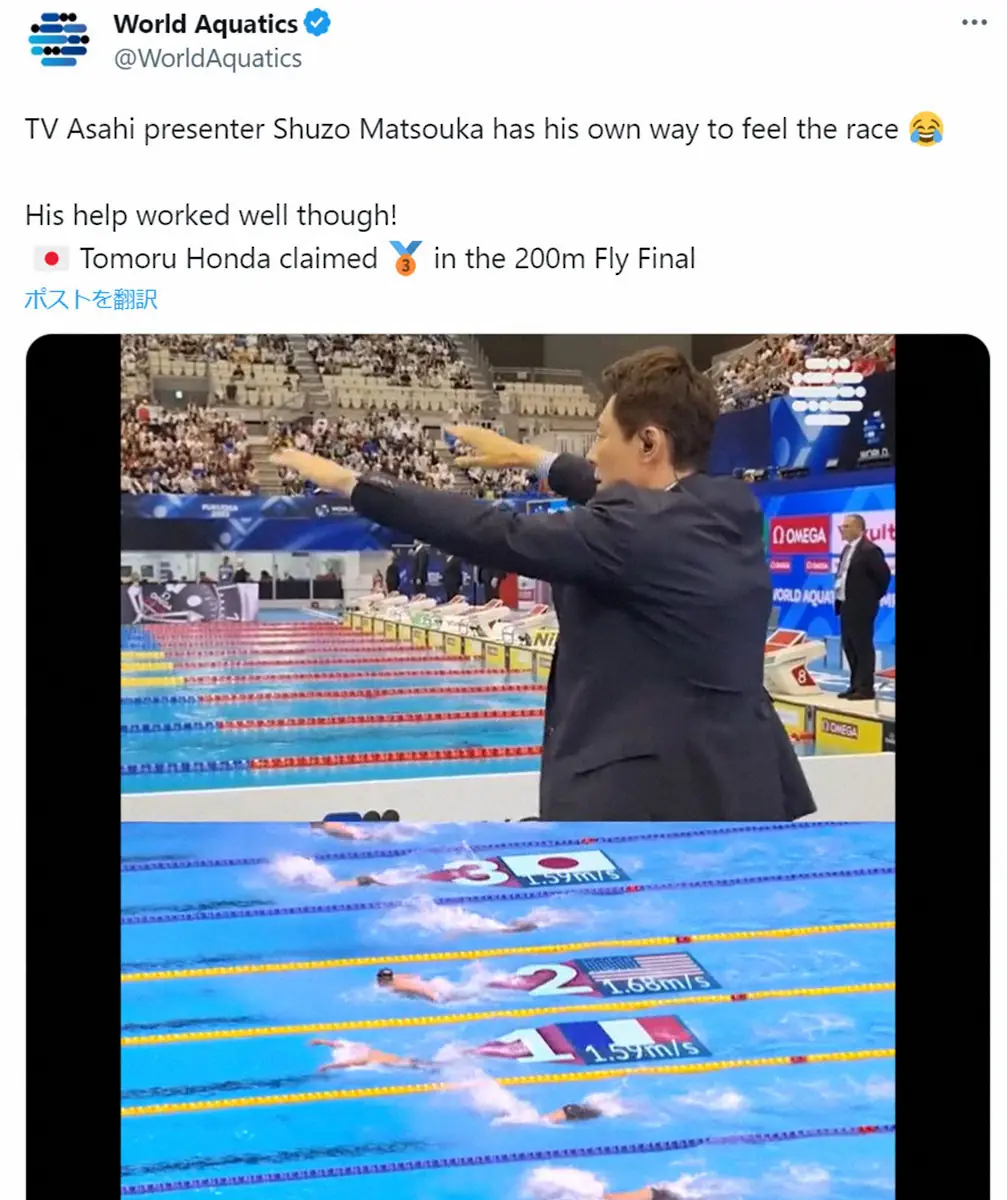Click the World Aquatics display name
This screenshot has height=1200, width=1007.
(x=205, y=23)
